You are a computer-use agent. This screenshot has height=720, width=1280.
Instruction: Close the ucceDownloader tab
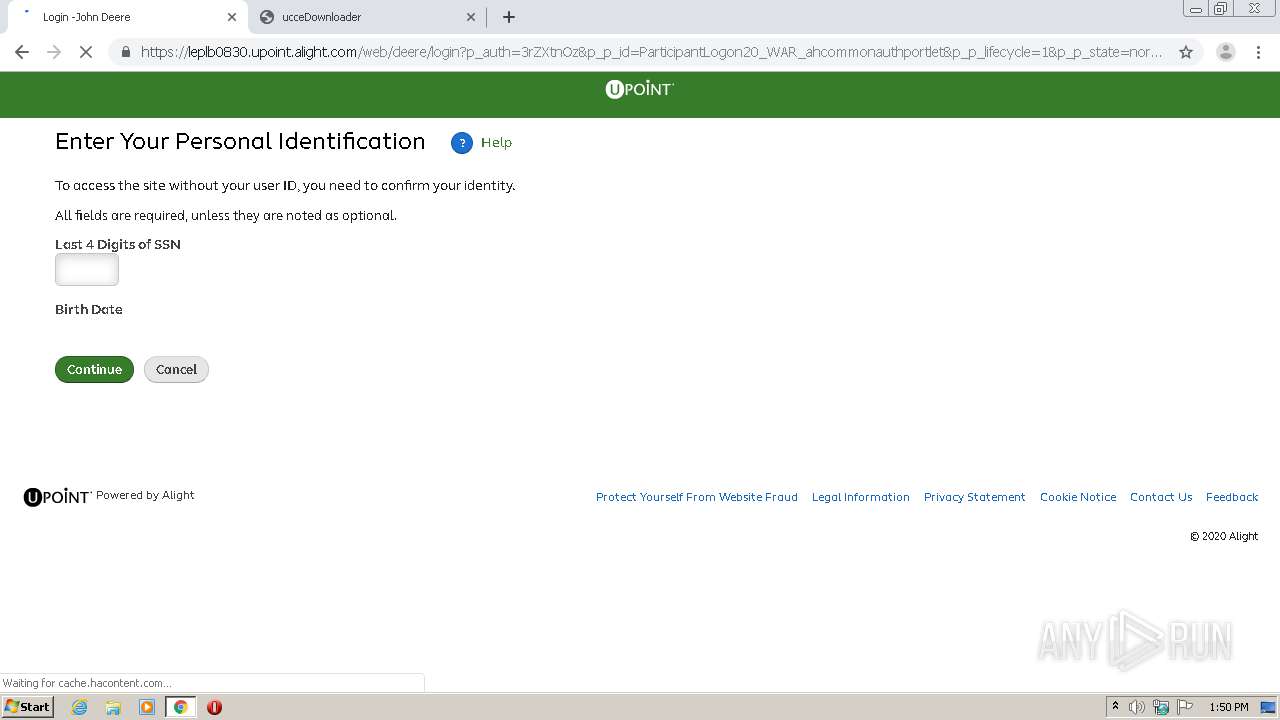(471, 17)
